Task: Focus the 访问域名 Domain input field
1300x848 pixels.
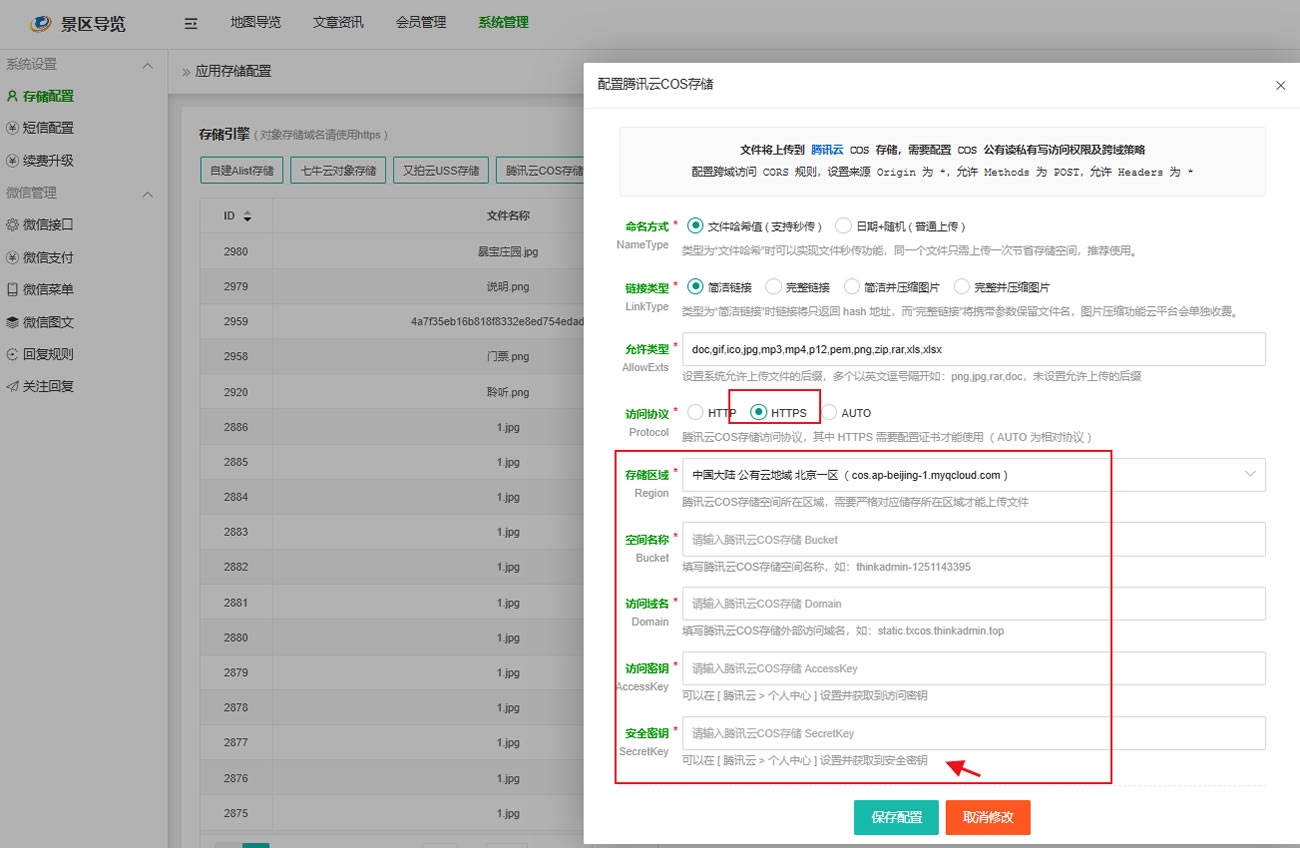Action: (974, 603)
